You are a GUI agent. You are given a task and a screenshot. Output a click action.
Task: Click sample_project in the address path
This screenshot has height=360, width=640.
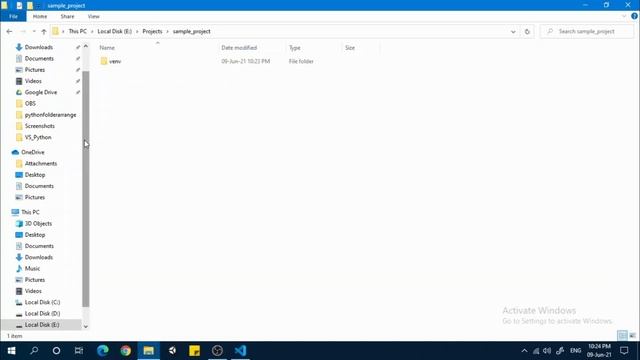tap(191, 31)
